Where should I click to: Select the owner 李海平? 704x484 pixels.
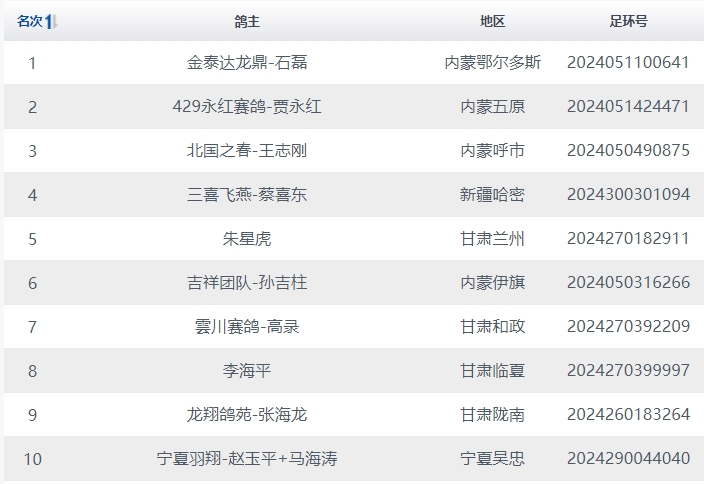(247, 371)
